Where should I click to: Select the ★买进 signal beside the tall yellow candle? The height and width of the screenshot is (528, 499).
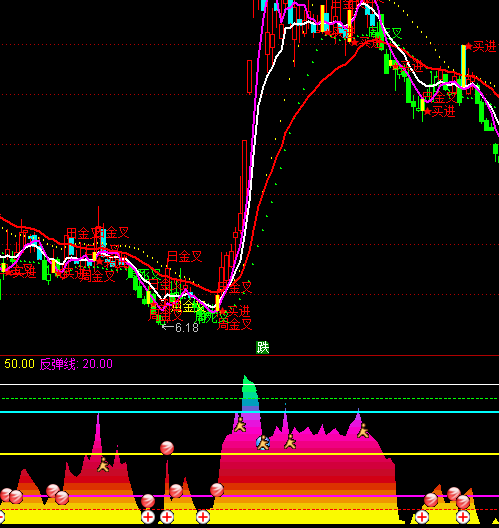coord(481,47)
